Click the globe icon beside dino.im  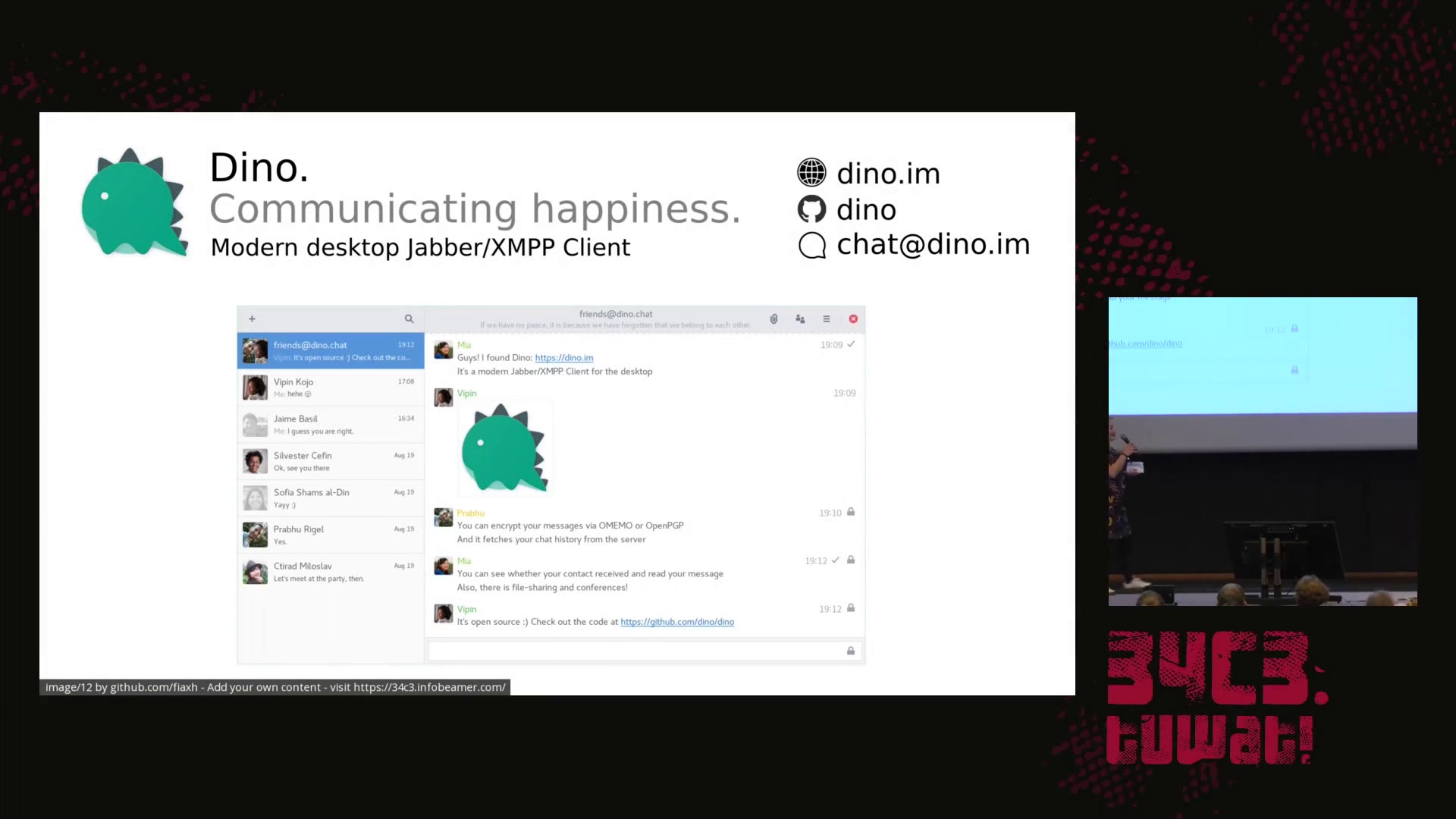tap(811, 173)
